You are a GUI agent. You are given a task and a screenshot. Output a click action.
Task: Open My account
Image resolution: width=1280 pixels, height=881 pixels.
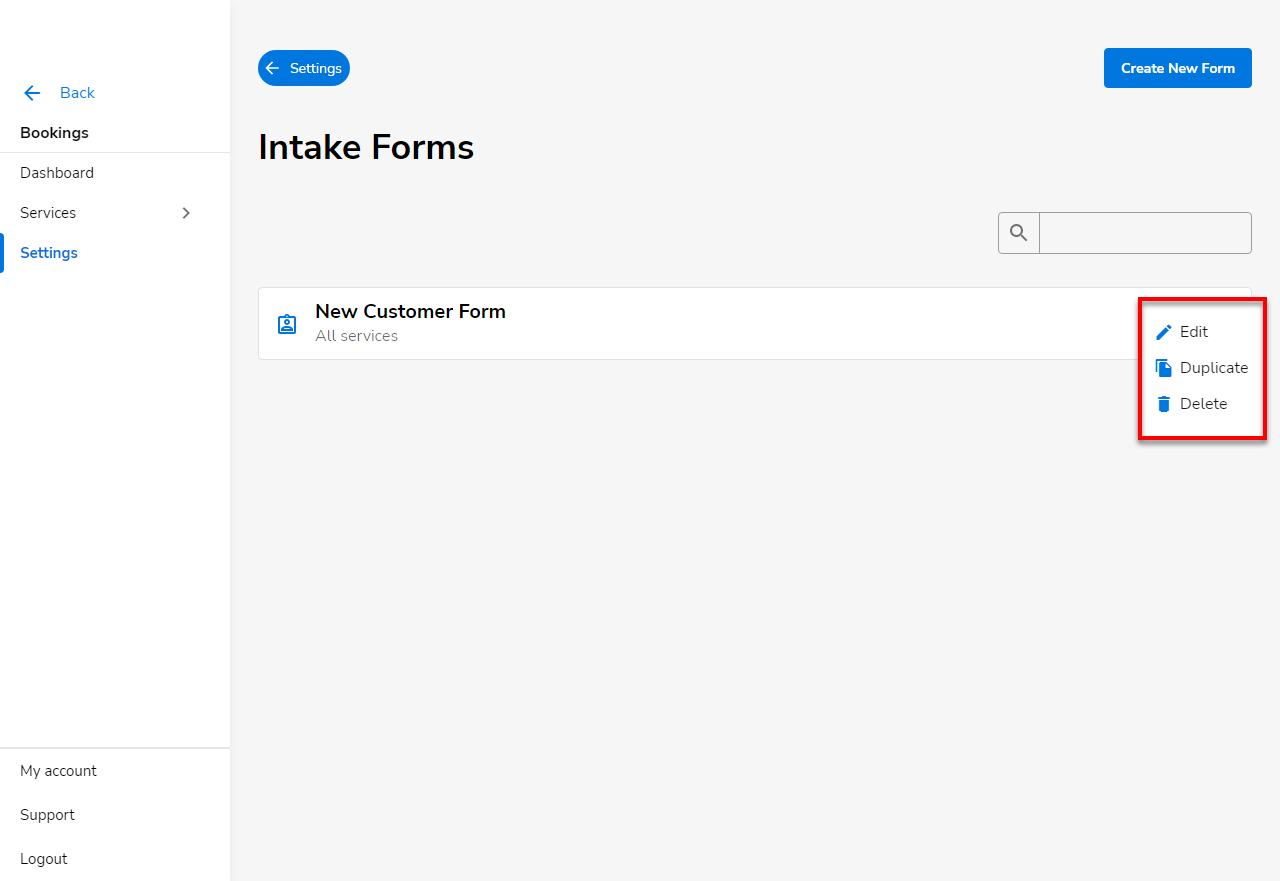[x=58, y=771]
